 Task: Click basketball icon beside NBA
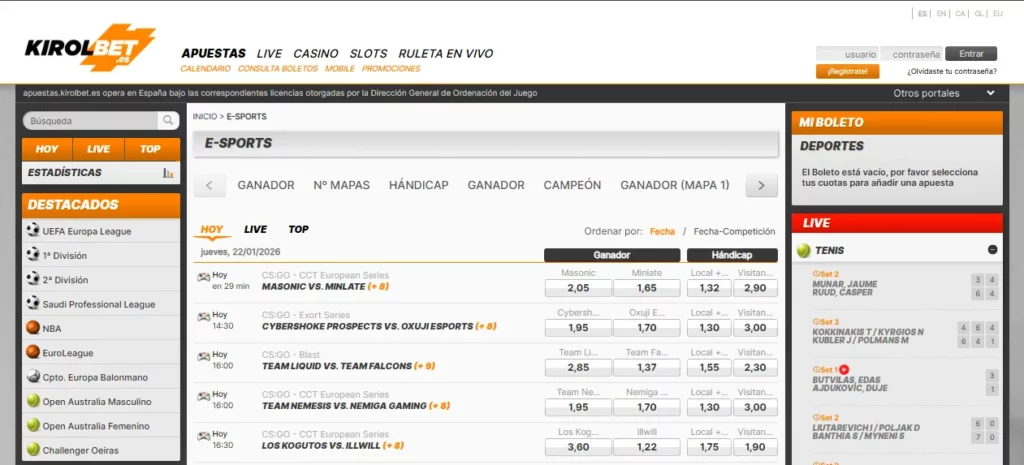point(33,328)
